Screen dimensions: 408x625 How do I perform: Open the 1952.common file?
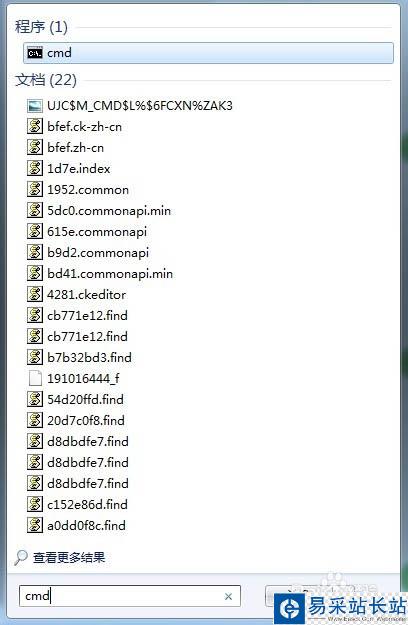point(88,189)
